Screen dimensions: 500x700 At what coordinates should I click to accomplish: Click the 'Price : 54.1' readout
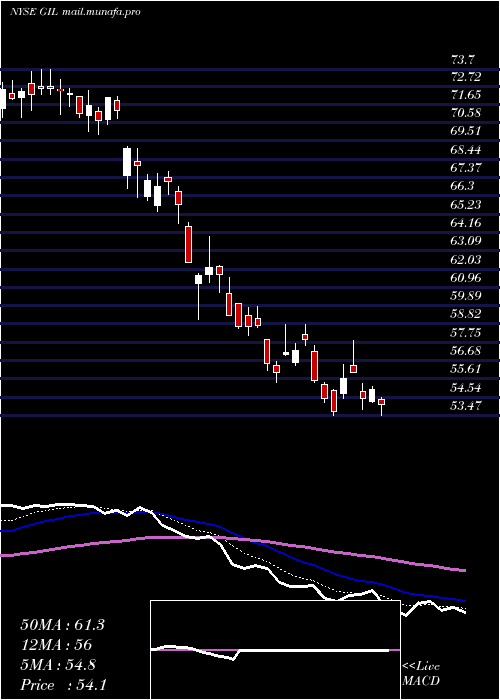coord(63,685)
